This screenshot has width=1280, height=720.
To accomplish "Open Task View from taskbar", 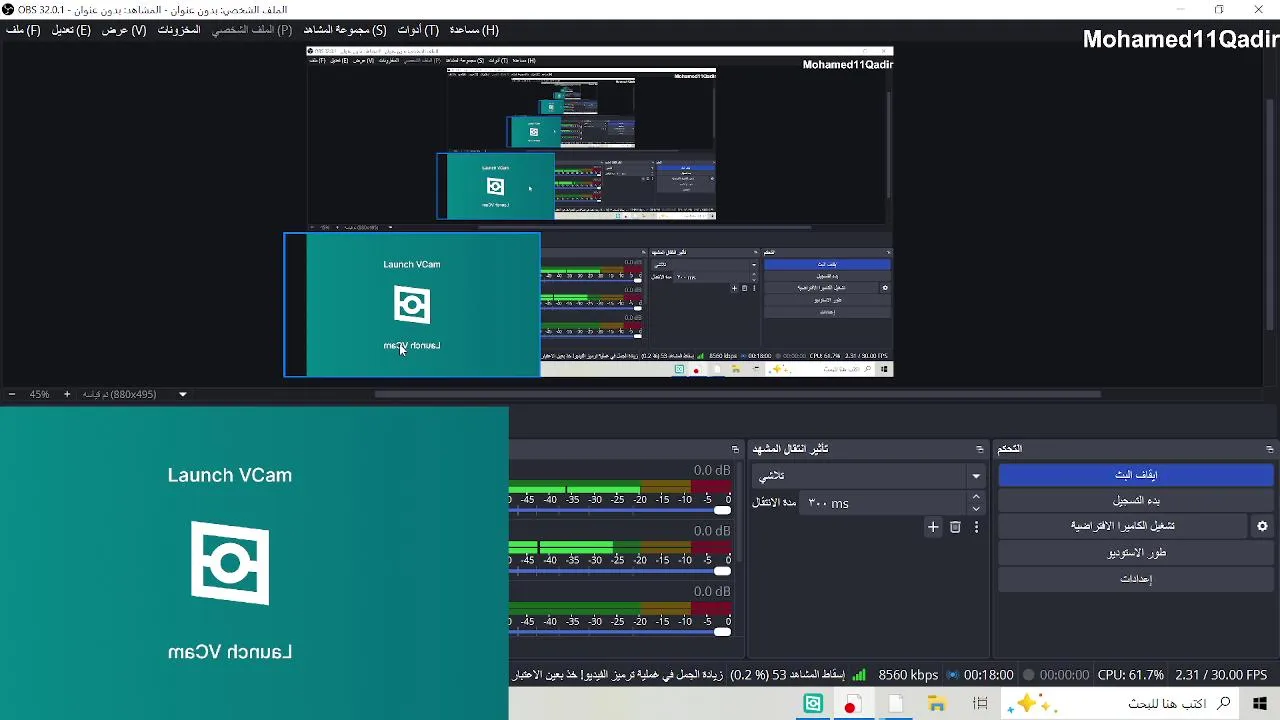I will click(980, 704).
